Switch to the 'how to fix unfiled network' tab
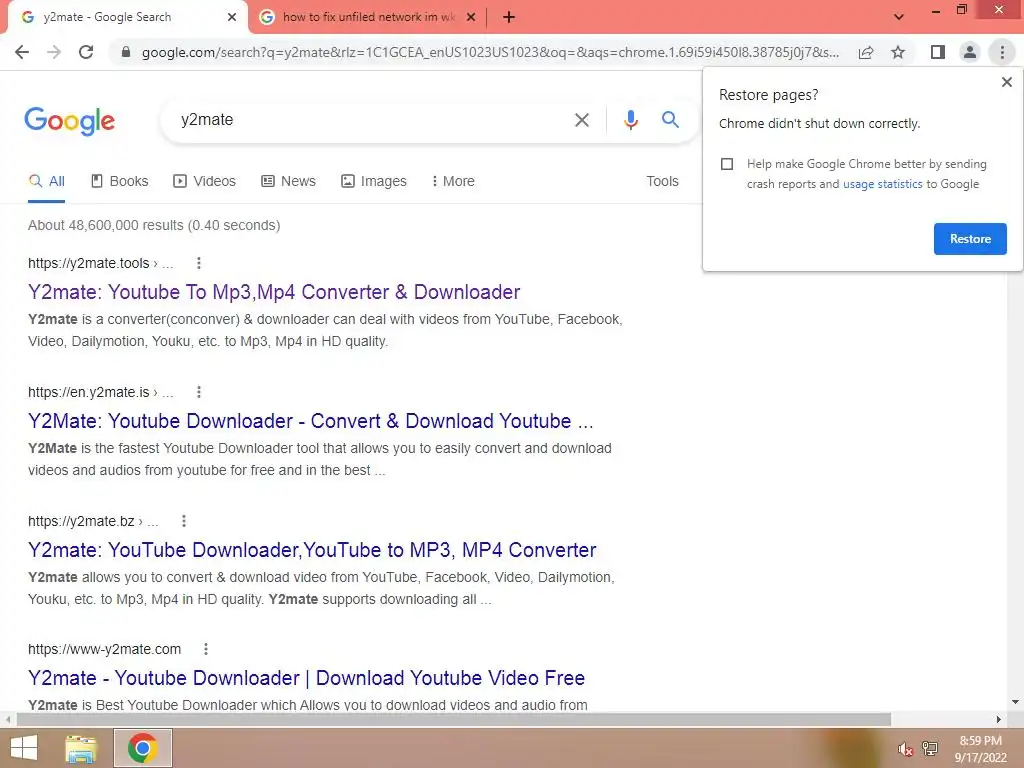Image resolution: width=1024 pixels, height=768 pixels. point(368,17)
